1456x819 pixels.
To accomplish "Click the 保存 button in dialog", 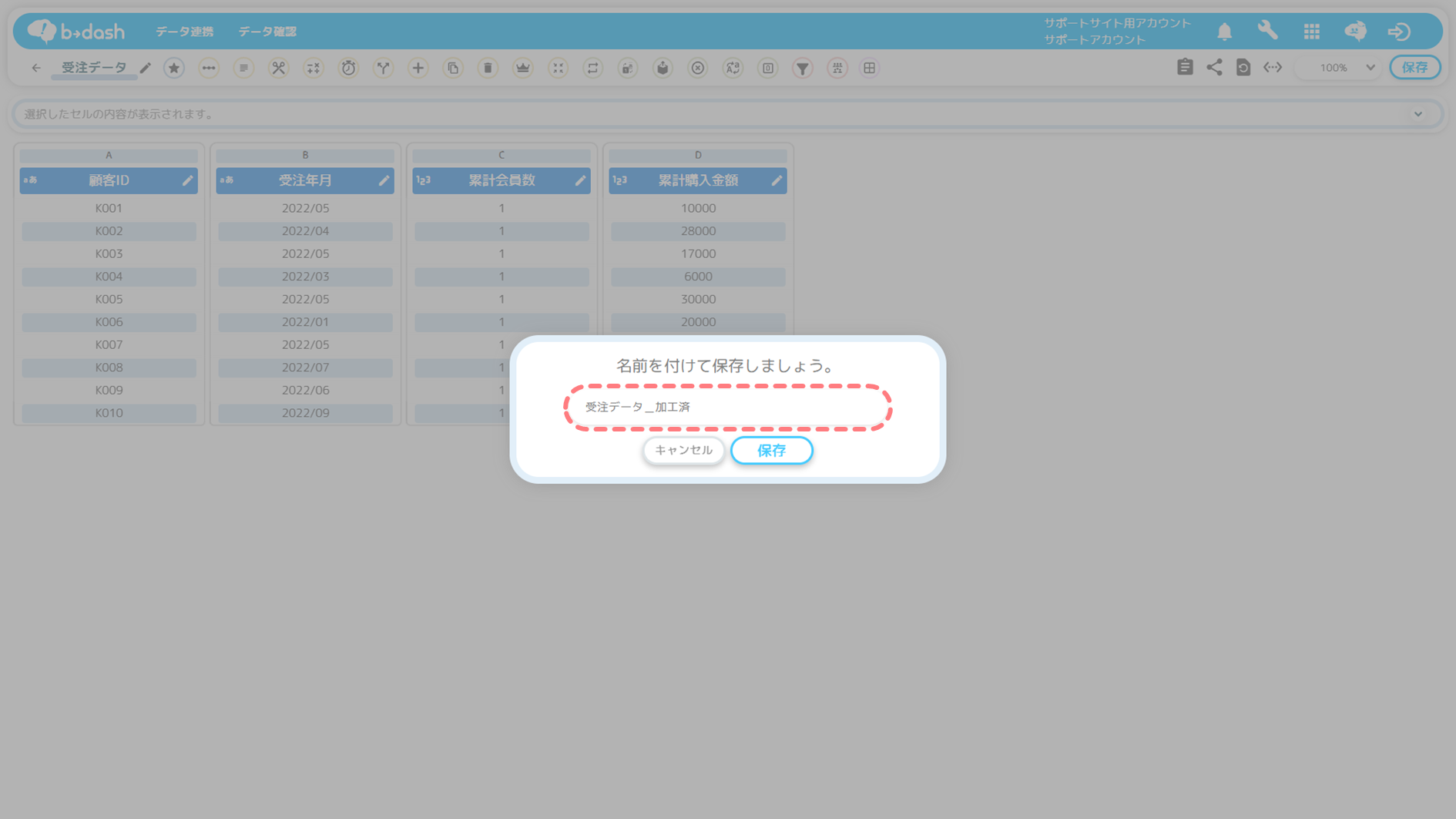I will 772,451.
